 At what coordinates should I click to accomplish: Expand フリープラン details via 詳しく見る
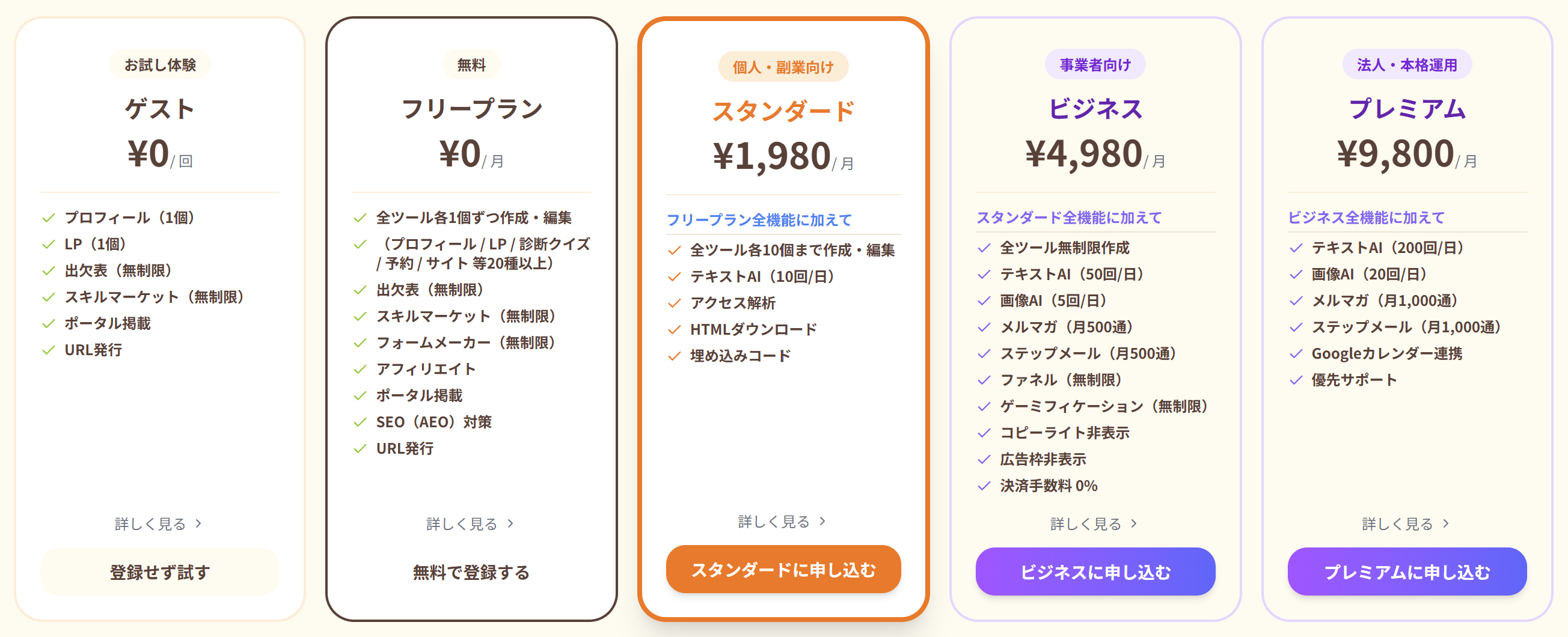tap(471, 524)
